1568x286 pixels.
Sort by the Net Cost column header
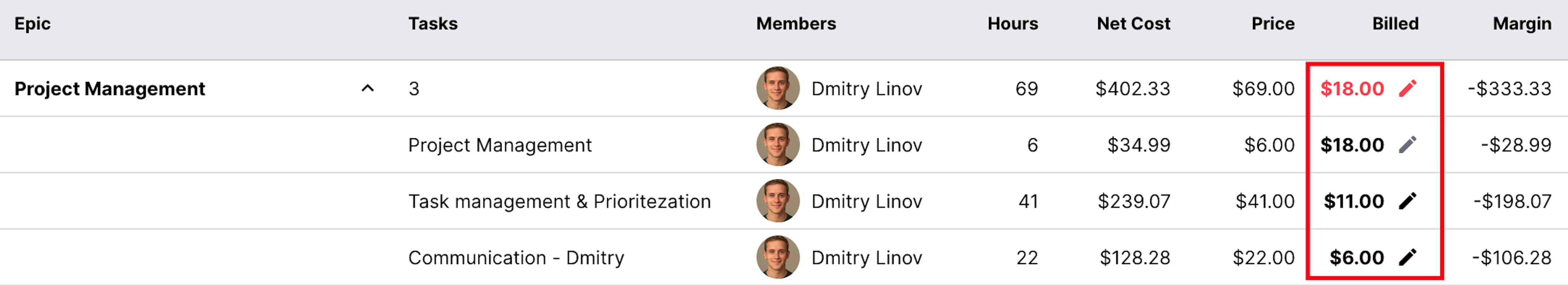(1133, 24)
